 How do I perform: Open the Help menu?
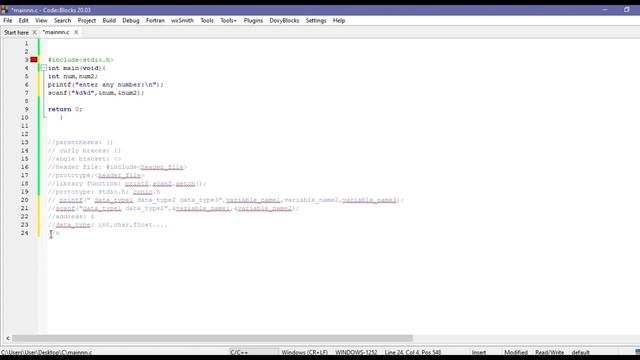(339, 20)
